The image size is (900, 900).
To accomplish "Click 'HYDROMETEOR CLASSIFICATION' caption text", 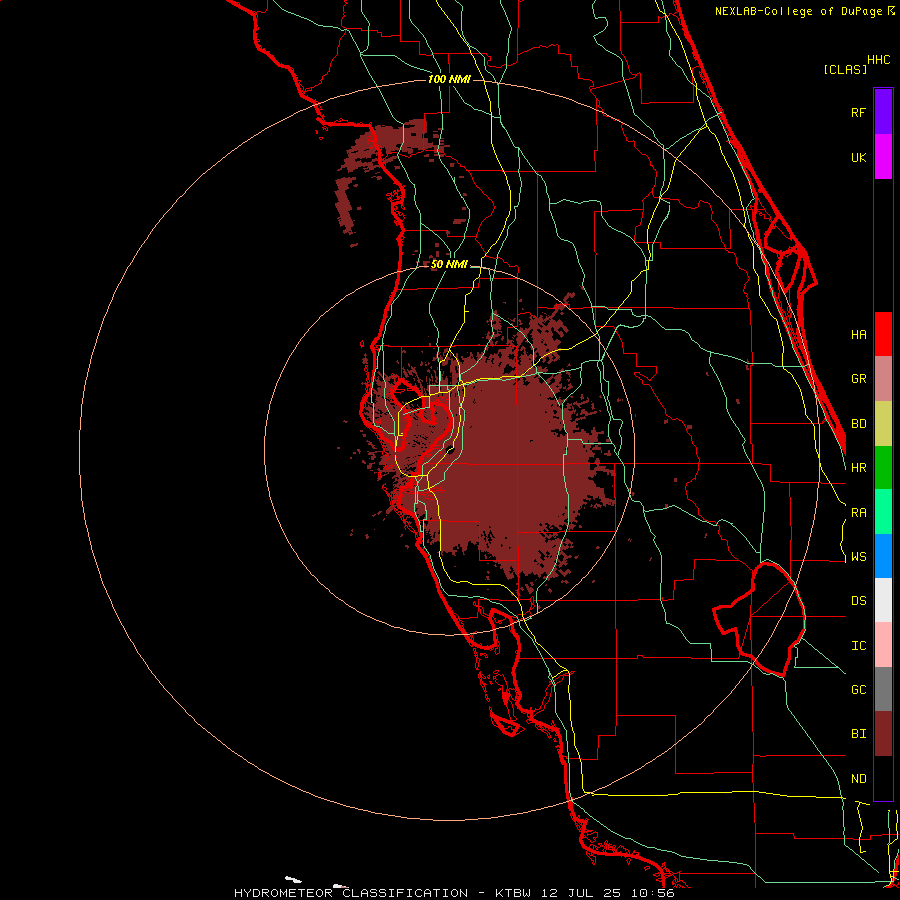I will [351, 893].
